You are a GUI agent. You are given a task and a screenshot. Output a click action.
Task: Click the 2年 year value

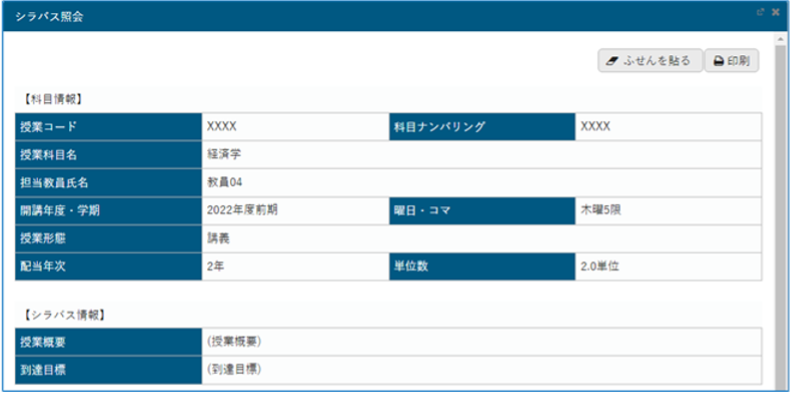215,266
